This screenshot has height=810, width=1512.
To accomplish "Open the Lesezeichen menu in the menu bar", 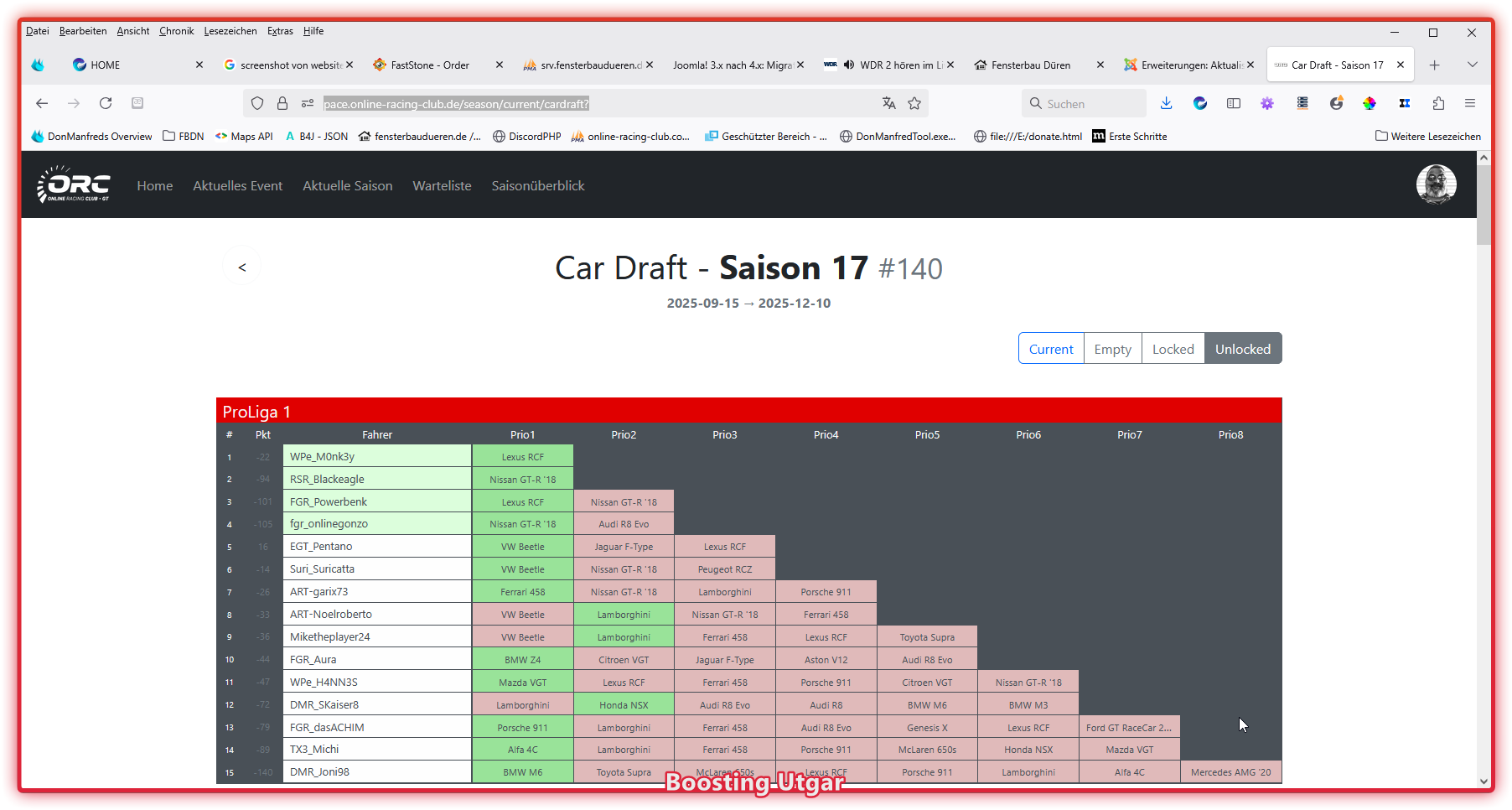I will point(230,31).
